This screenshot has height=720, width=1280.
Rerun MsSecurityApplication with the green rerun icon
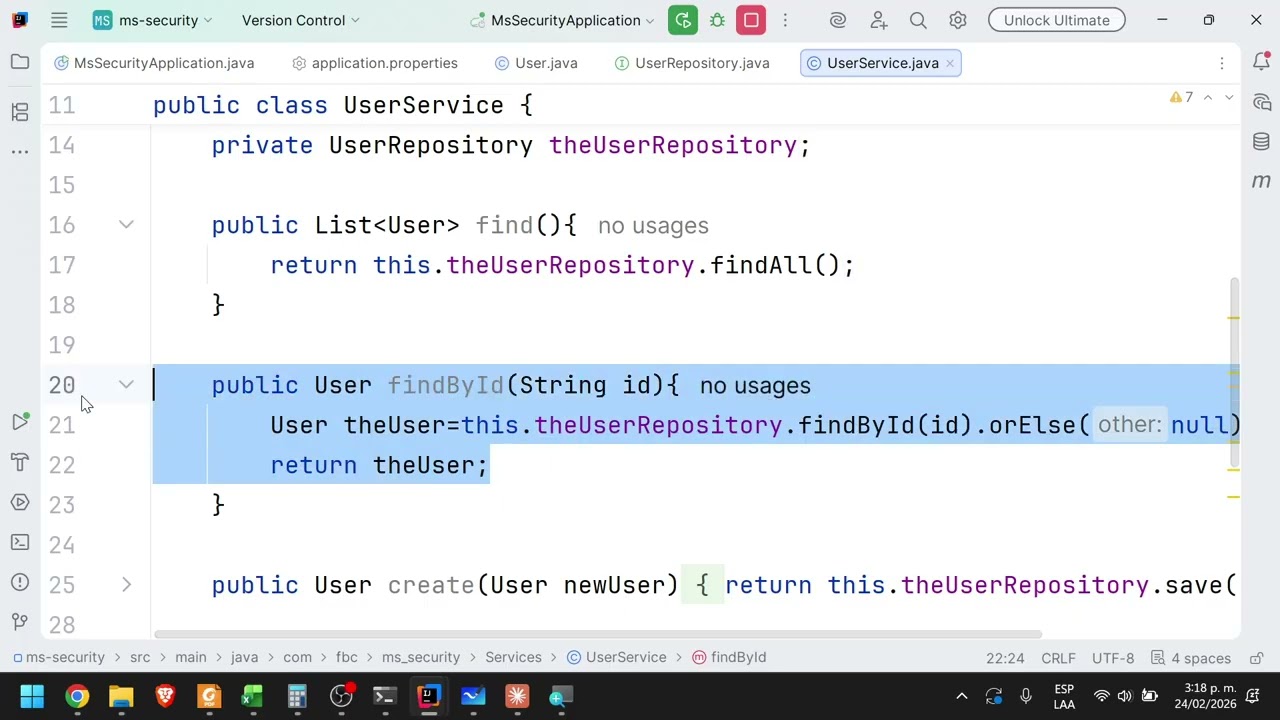683,20
